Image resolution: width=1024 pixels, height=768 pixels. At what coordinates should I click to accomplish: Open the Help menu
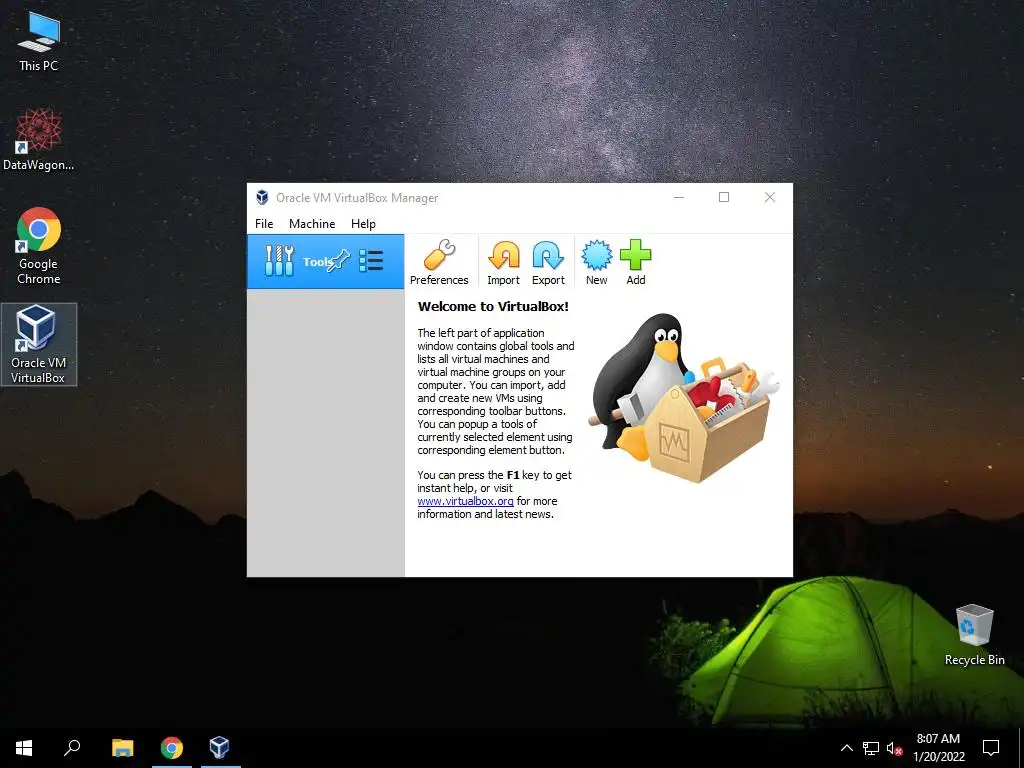363,223
